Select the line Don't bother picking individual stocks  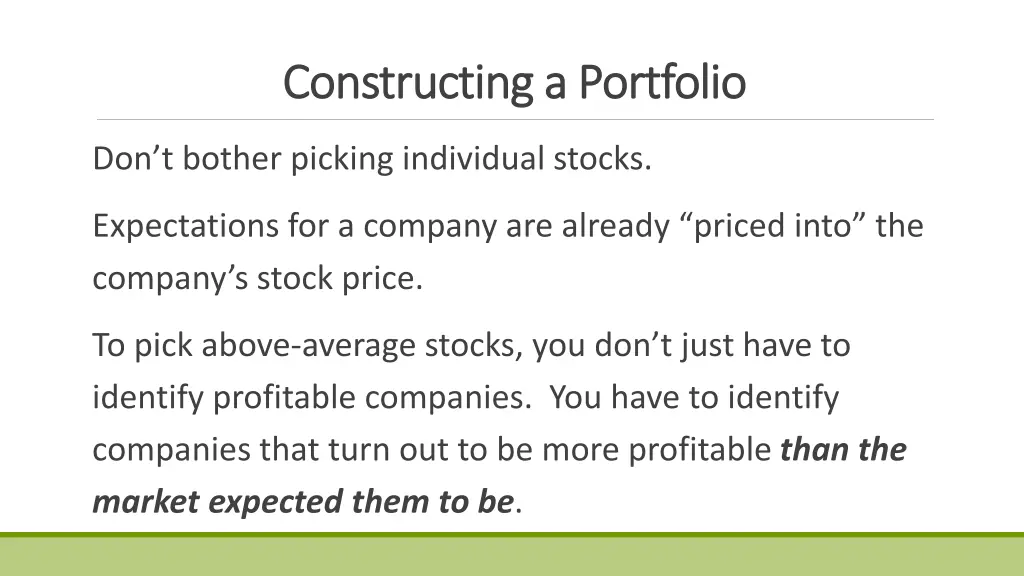pos(372,159)
